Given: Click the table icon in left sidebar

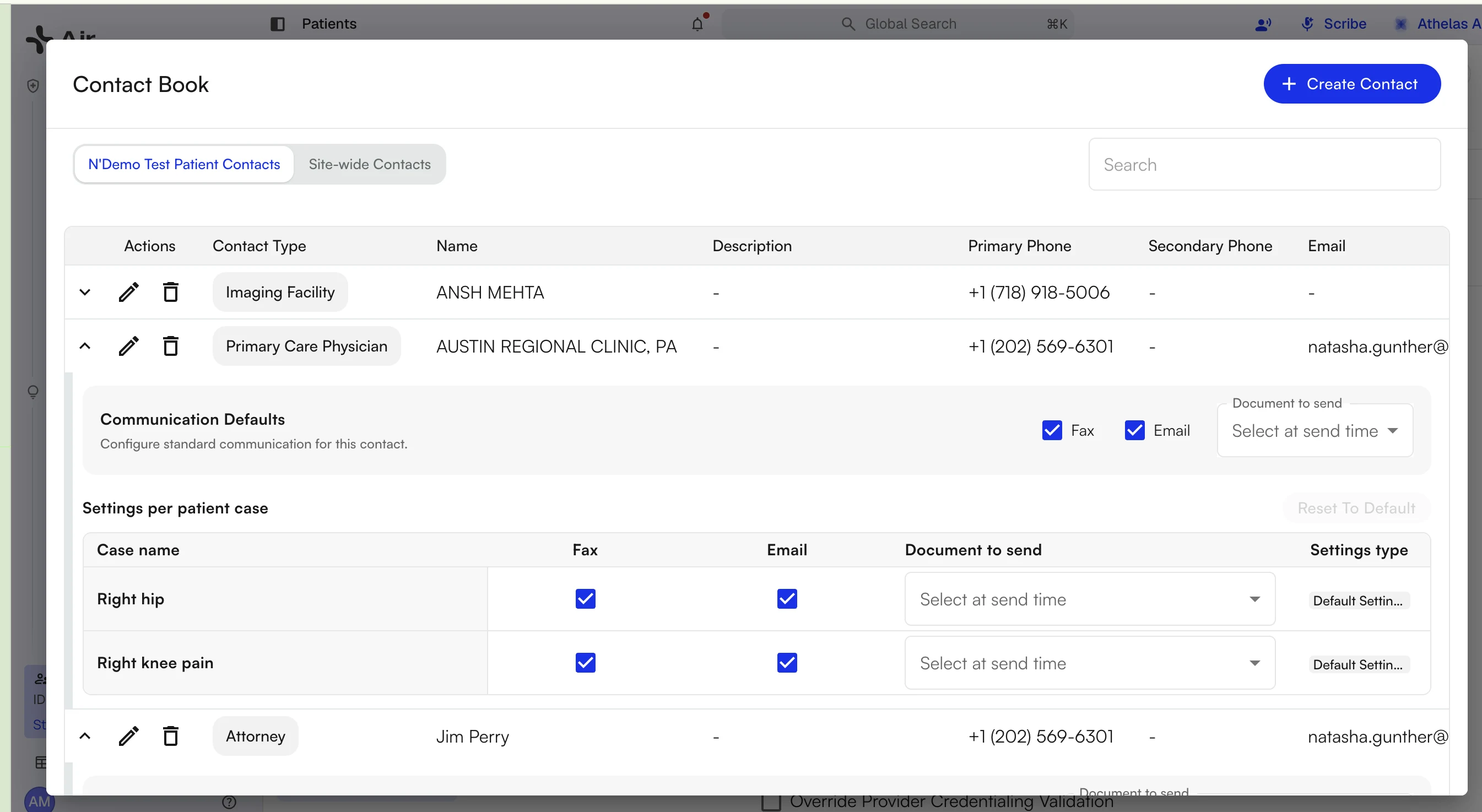Looking at the screenshot, I should point(40,762).
